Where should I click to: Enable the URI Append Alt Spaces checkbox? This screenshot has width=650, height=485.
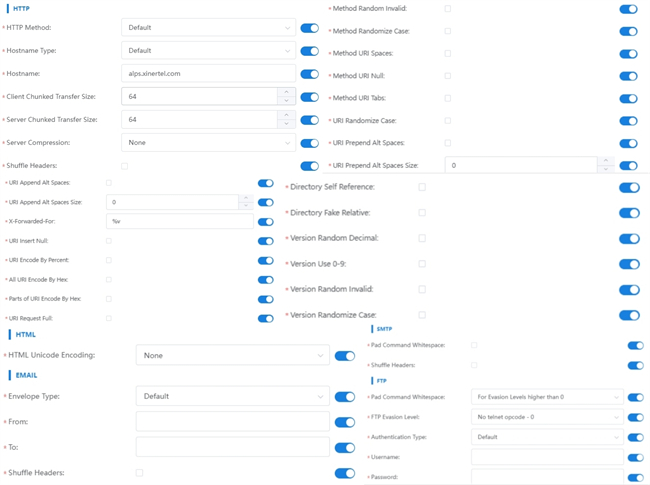[x=109, y=183]
